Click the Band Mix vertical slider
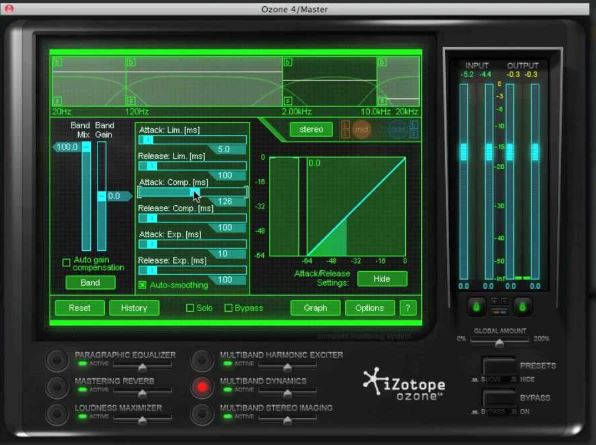Screen dimensions: 596x445 (x=86, y=196)
